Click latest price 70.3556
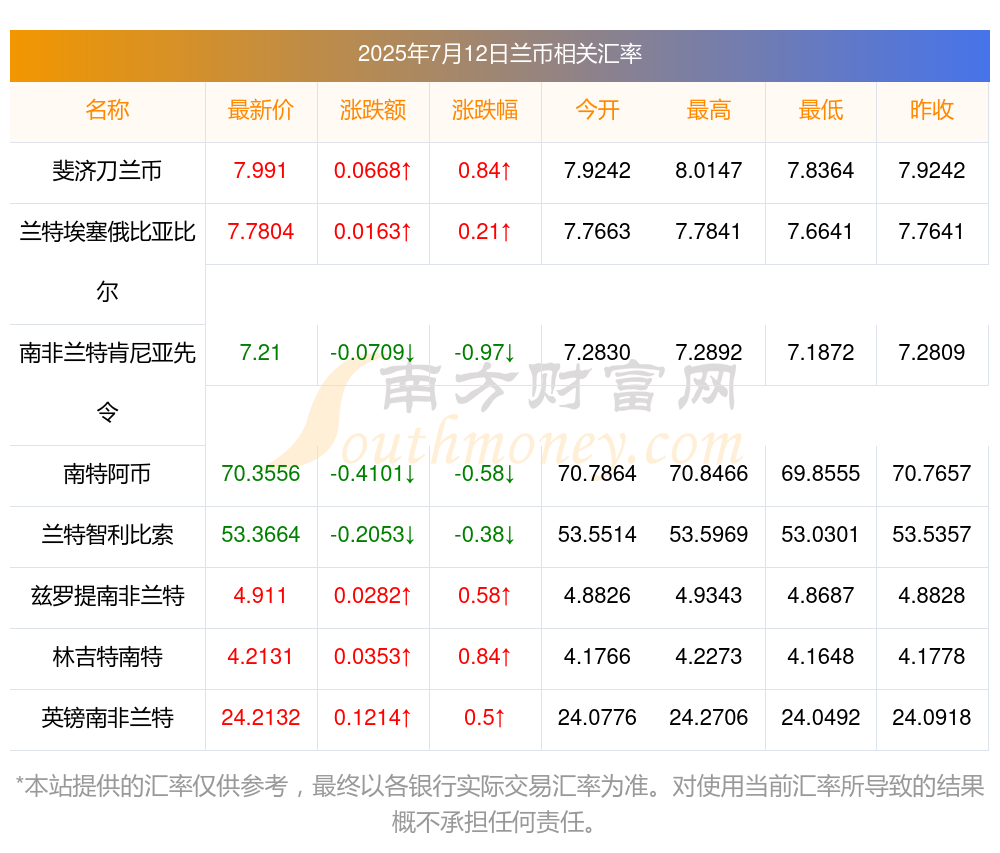The height and width of the screenshot is (853, 1000). pos(260,474)
